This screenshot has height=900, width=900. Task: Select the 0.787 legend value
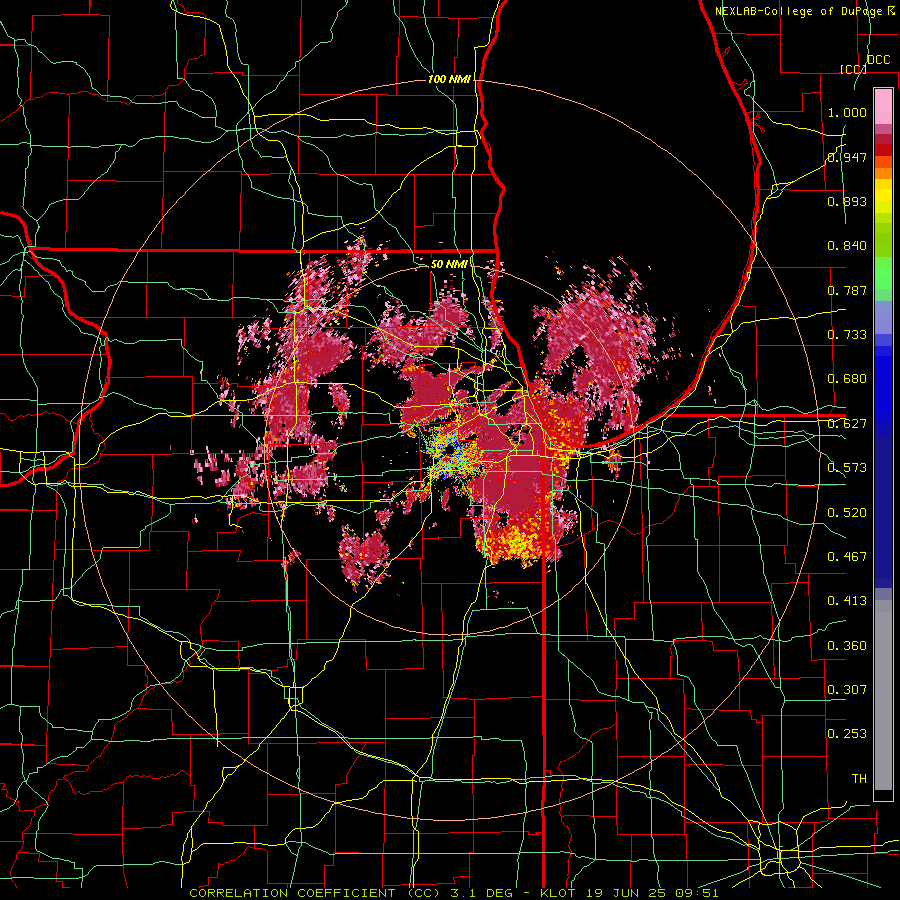[x=847, y=290]
